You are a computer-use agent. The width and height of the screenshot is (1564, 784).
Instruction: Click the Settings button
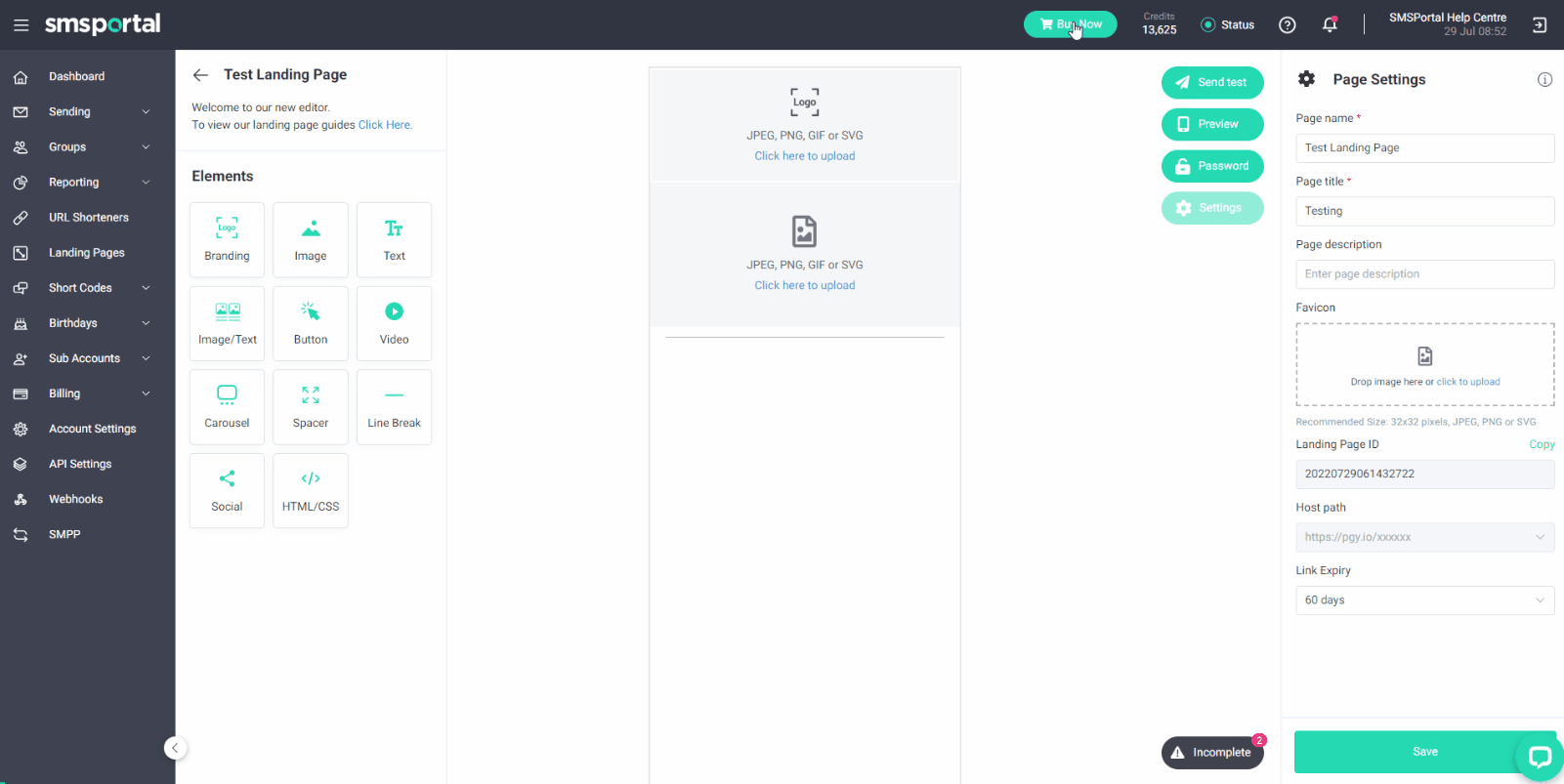(1212, 208)
